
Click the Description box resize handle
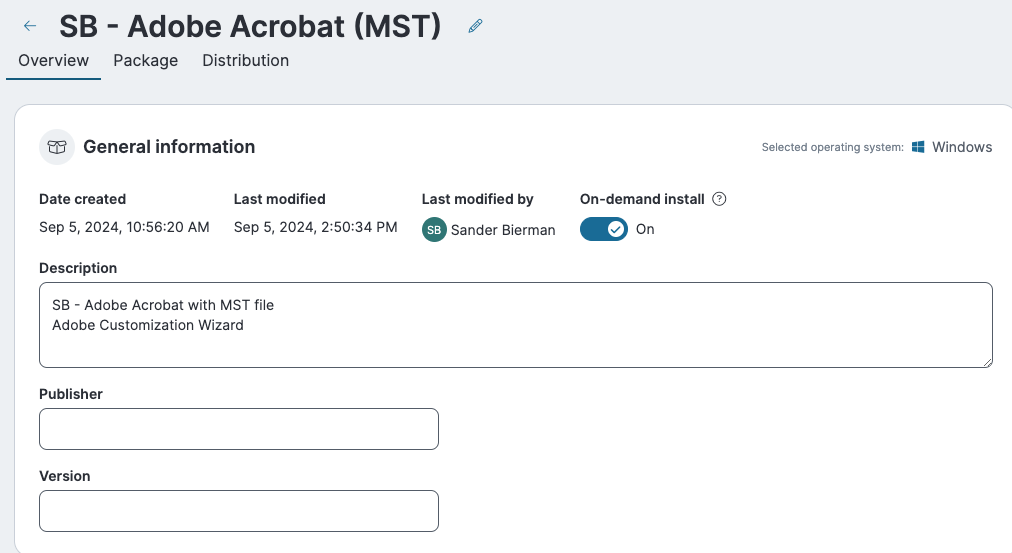tap(987, 361)
